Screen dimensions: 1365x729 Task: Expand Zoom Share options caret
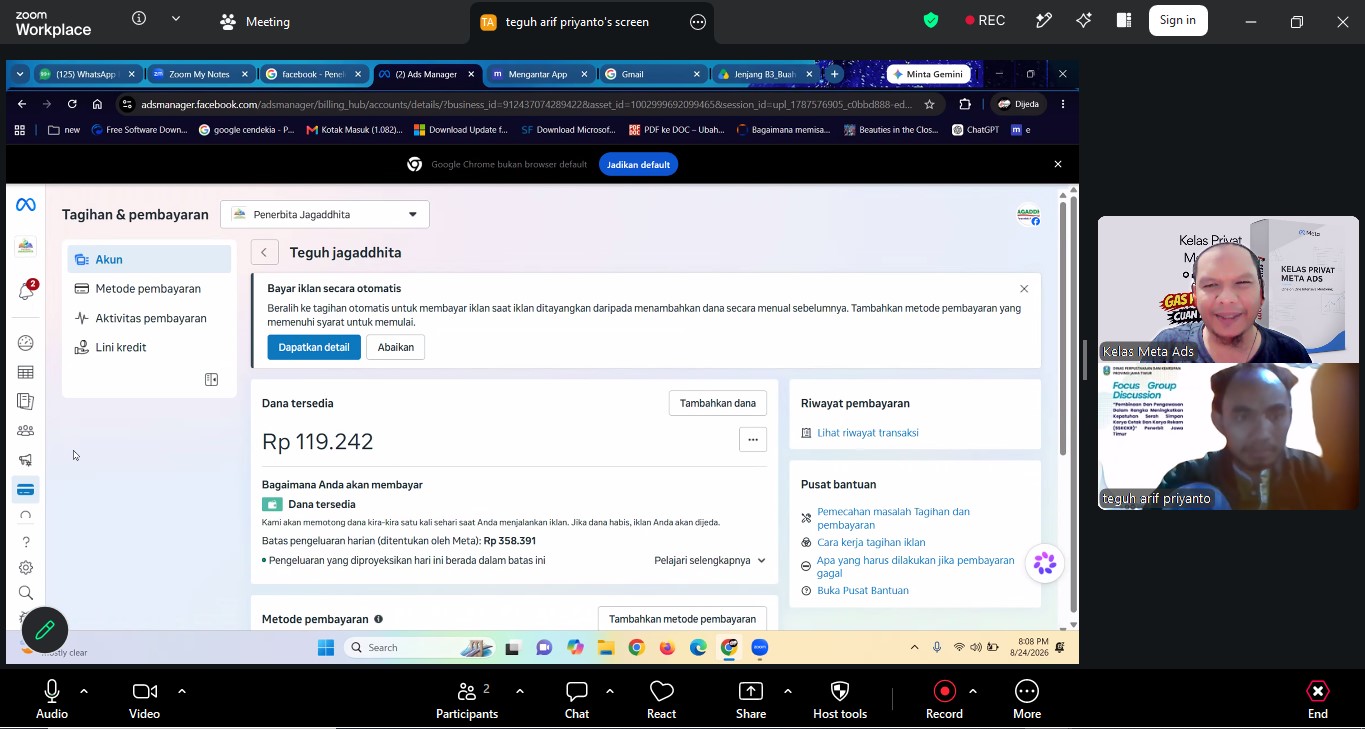(788, 691)
